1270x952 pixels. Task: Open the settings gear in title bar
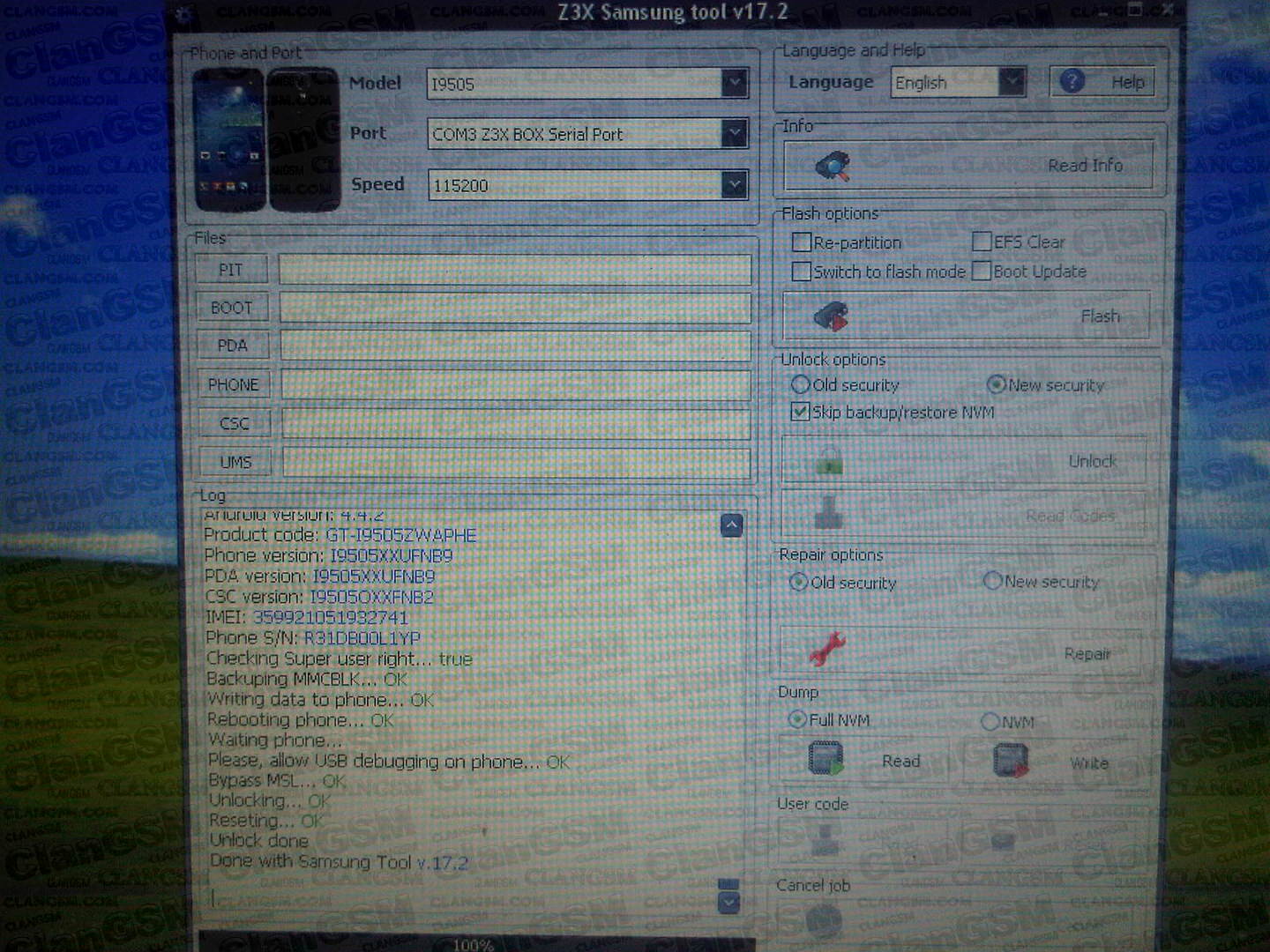click(184, 13)
